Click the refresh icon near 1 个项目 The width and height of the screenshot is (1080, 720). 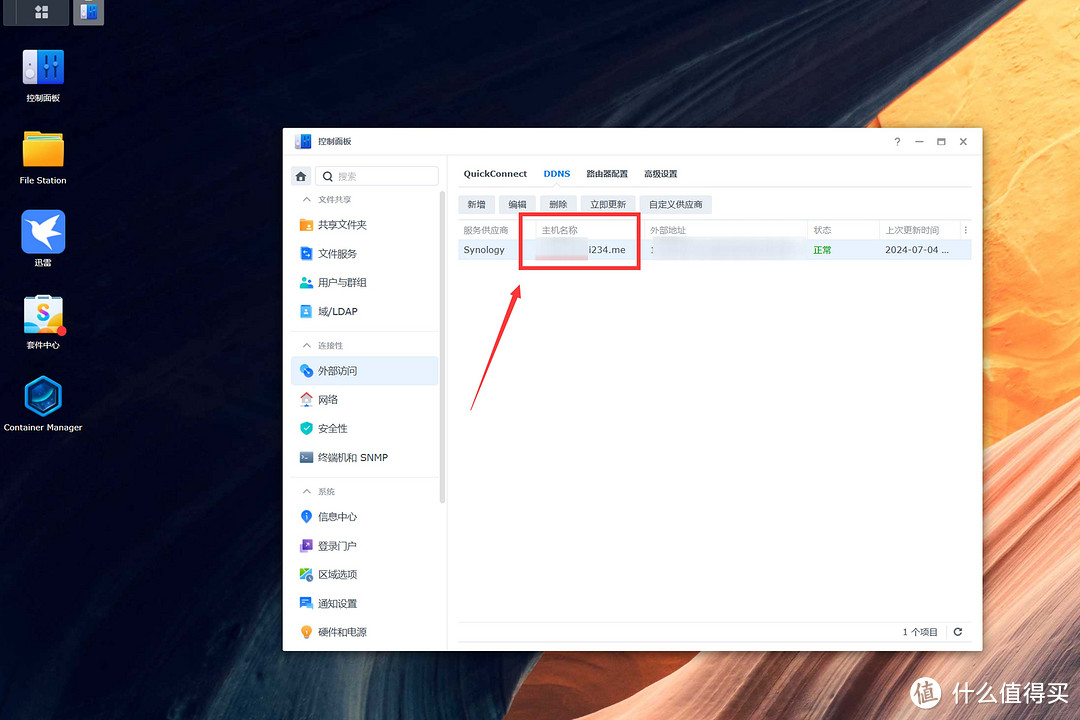pyautogui.click(x=957, y=632)
